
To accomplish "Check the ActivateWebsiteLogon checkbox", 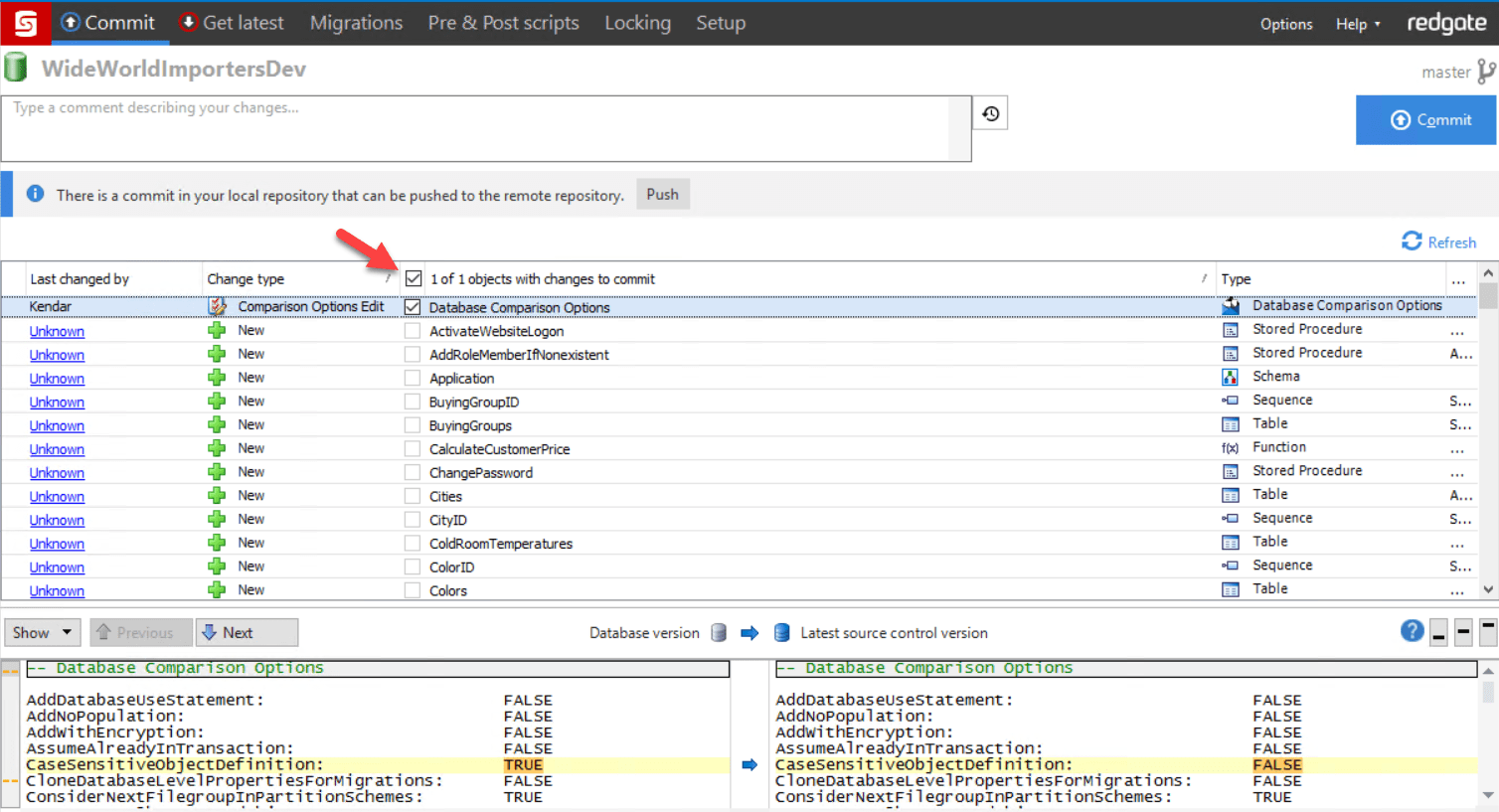I will 413,331.
